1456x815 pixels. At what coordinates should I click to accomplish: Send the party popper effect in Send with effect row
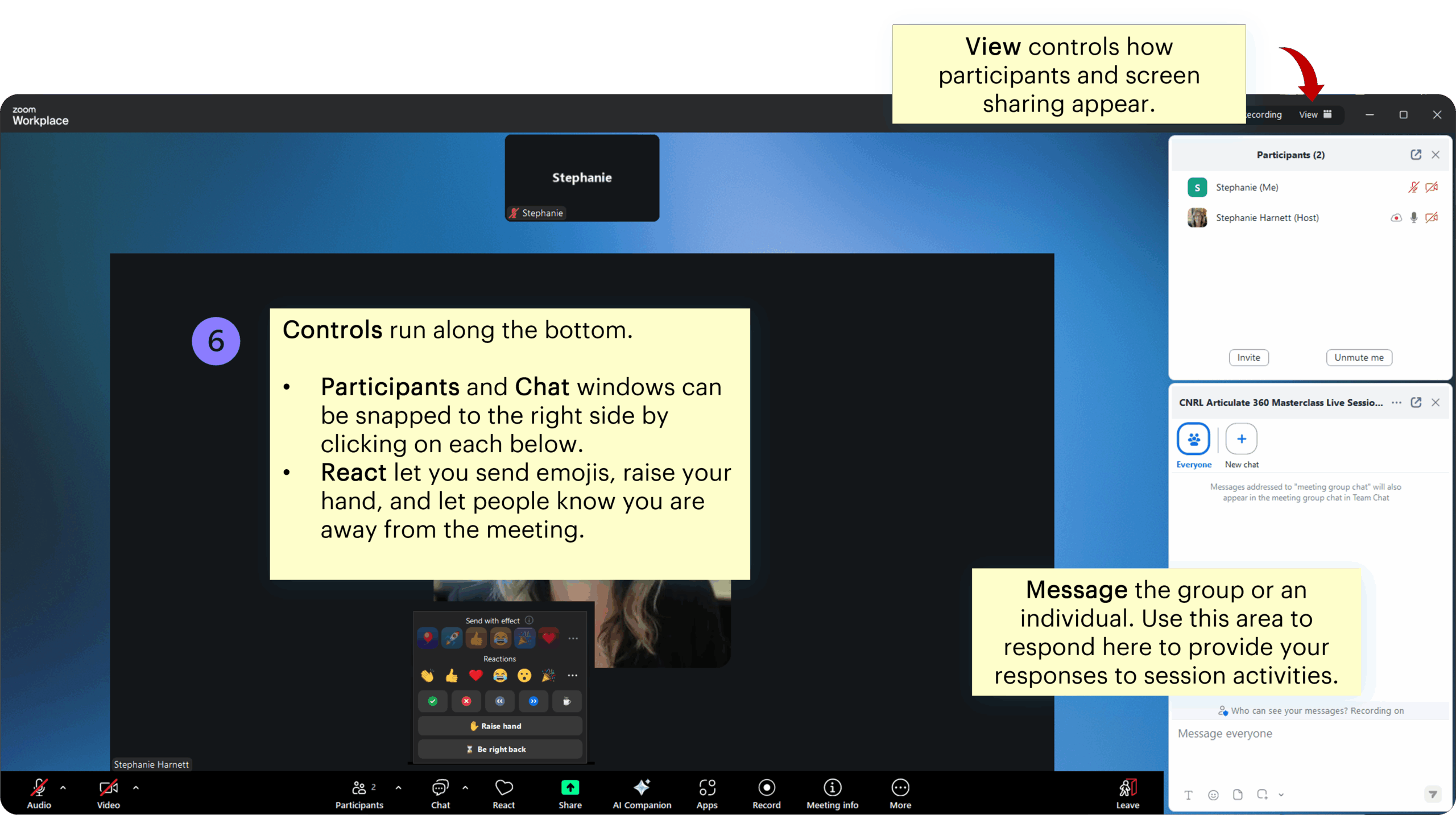click(525, 638)
